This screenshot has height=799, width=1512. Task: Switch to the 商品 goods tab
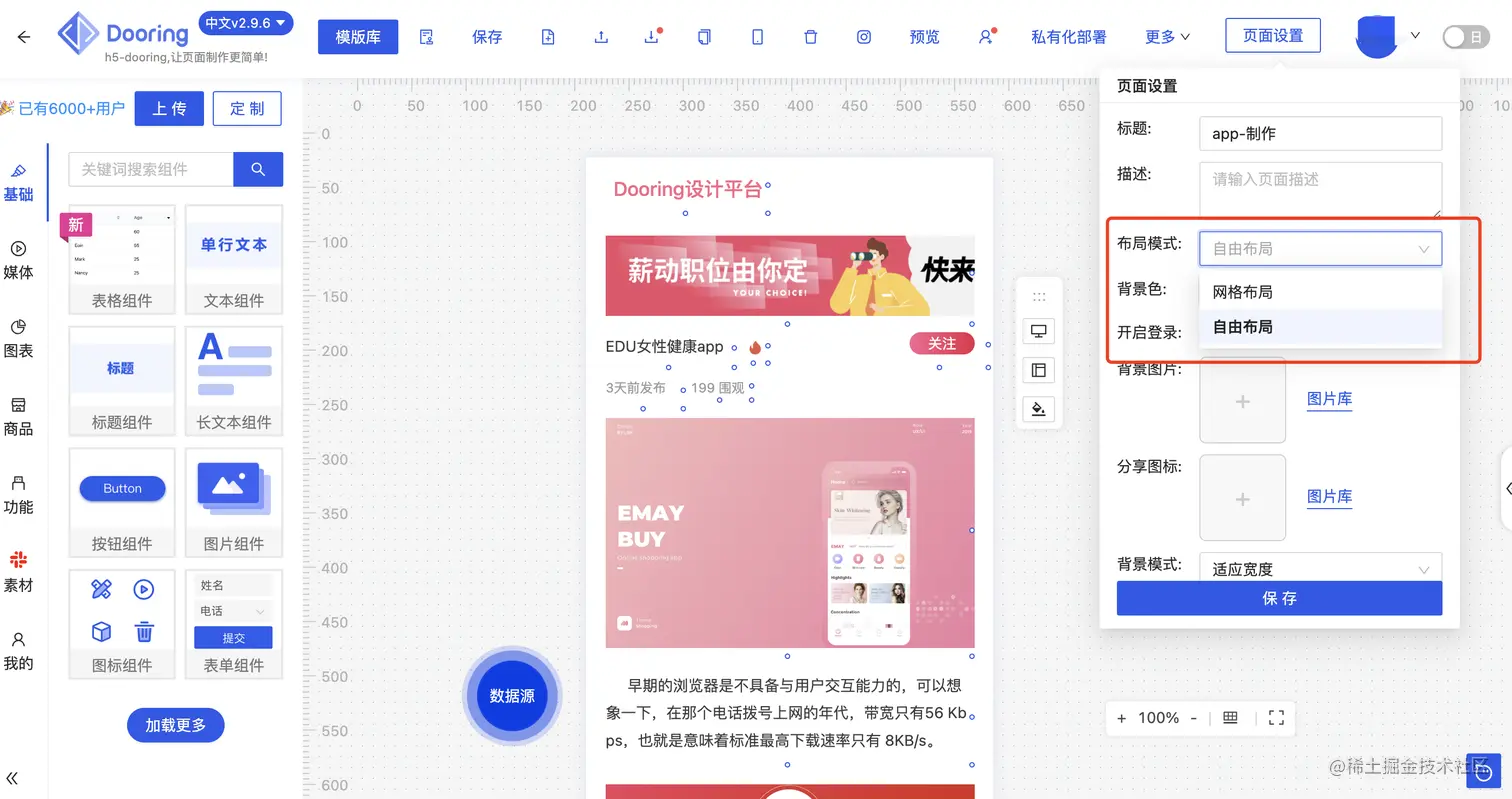tap(18, 416)
